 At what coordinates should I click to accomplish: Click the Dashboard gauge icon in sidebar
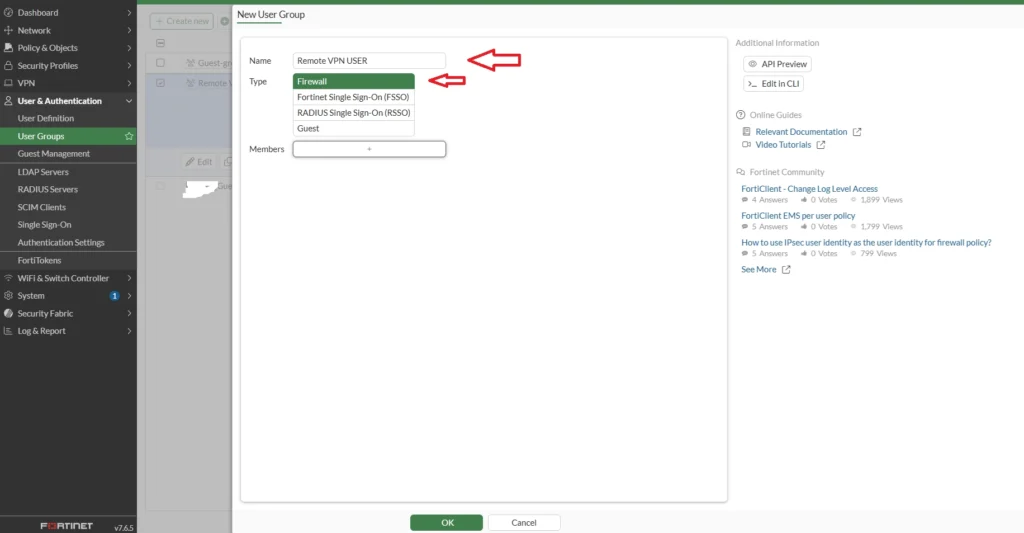8,12
